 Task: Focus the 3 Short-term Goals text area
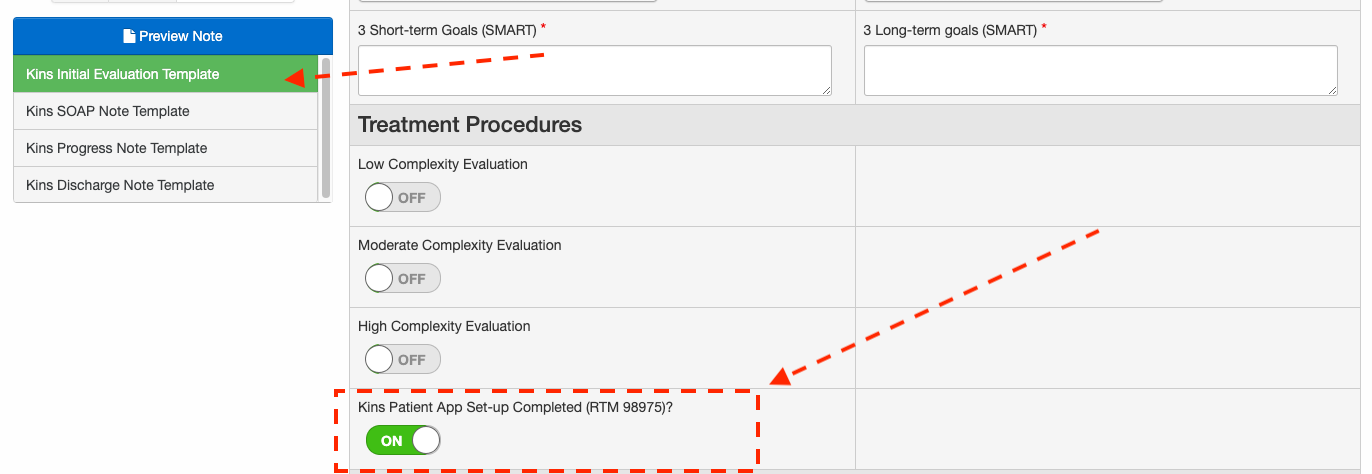pyautogui.click(x=594, y=70)
